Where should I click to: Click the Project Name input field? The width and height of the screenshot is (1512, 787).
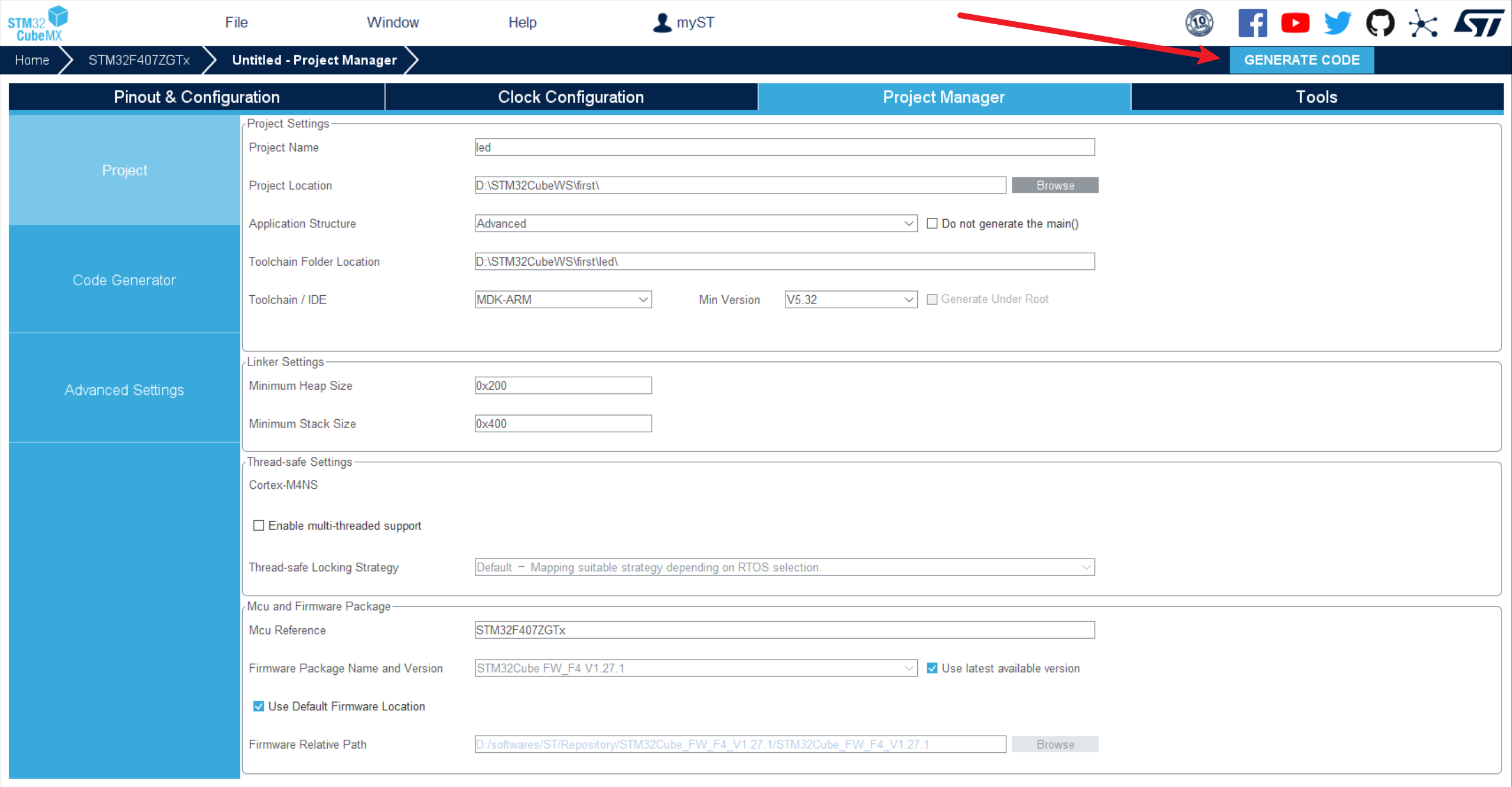coord(784,147)
